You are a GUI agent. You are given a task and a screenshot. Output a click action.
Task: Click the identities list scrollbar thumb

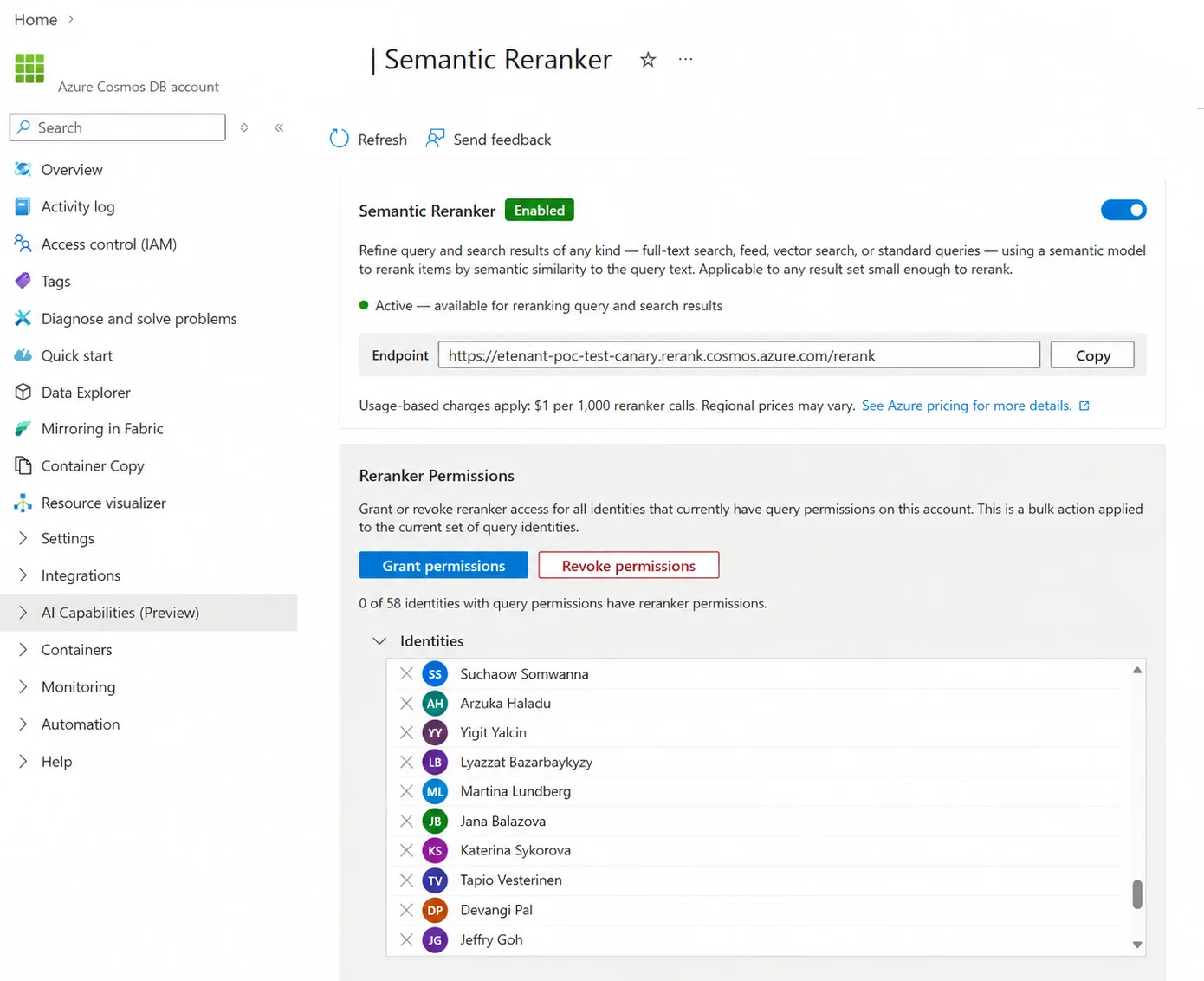click(1137, 894)
